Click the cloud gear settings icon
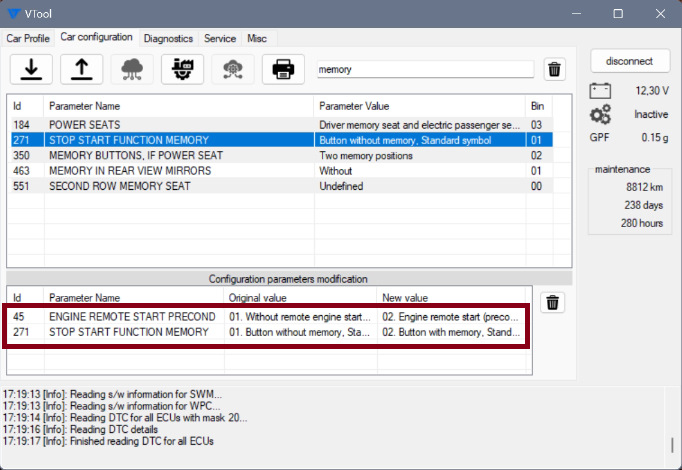This screenshot has width=682, height=470. click(x=233, y=69)
